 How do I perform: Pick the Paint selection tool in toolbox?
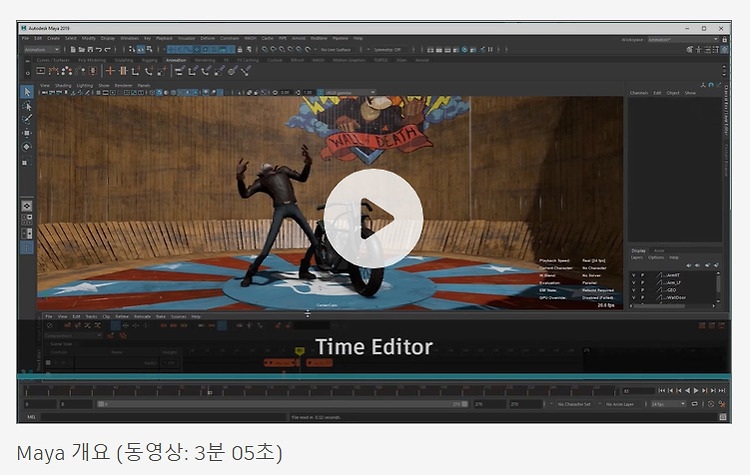tap(27, 119)
